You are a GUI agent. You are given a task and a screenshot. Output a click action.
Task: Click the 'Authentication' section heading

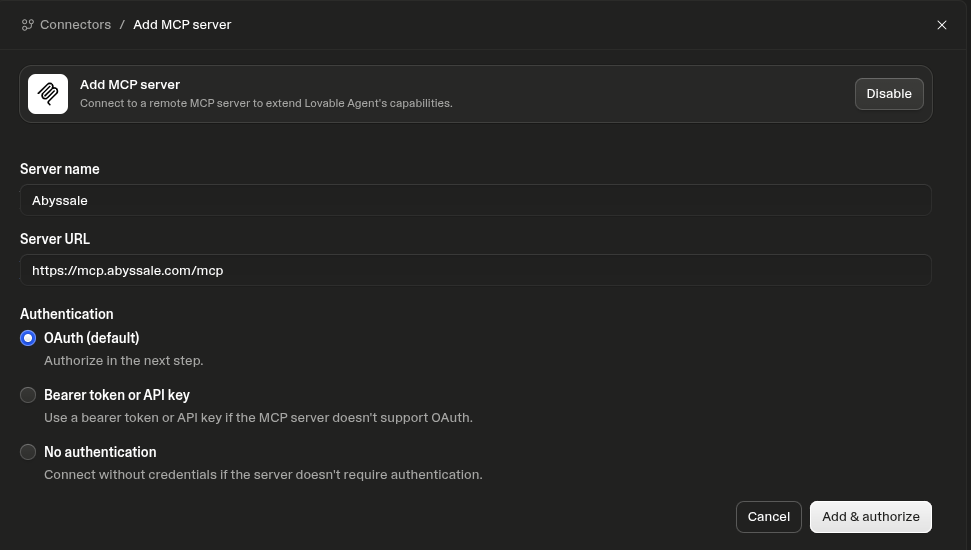(x=66, y=314)
